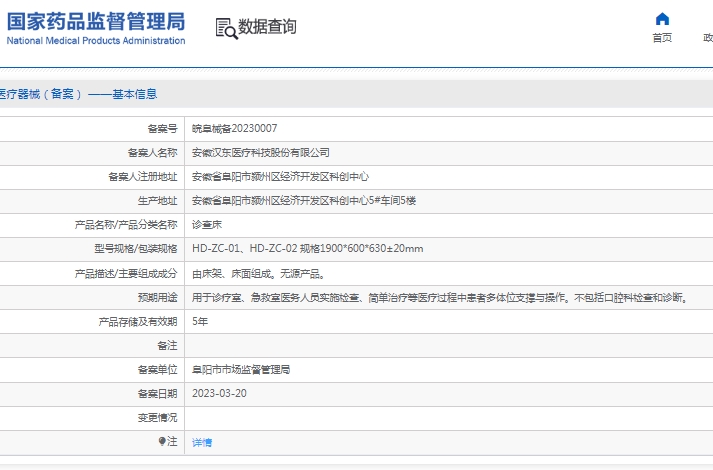Click the 首页 home icon
The width and height of the screenshot is (713, 470).
pos(662,19)
